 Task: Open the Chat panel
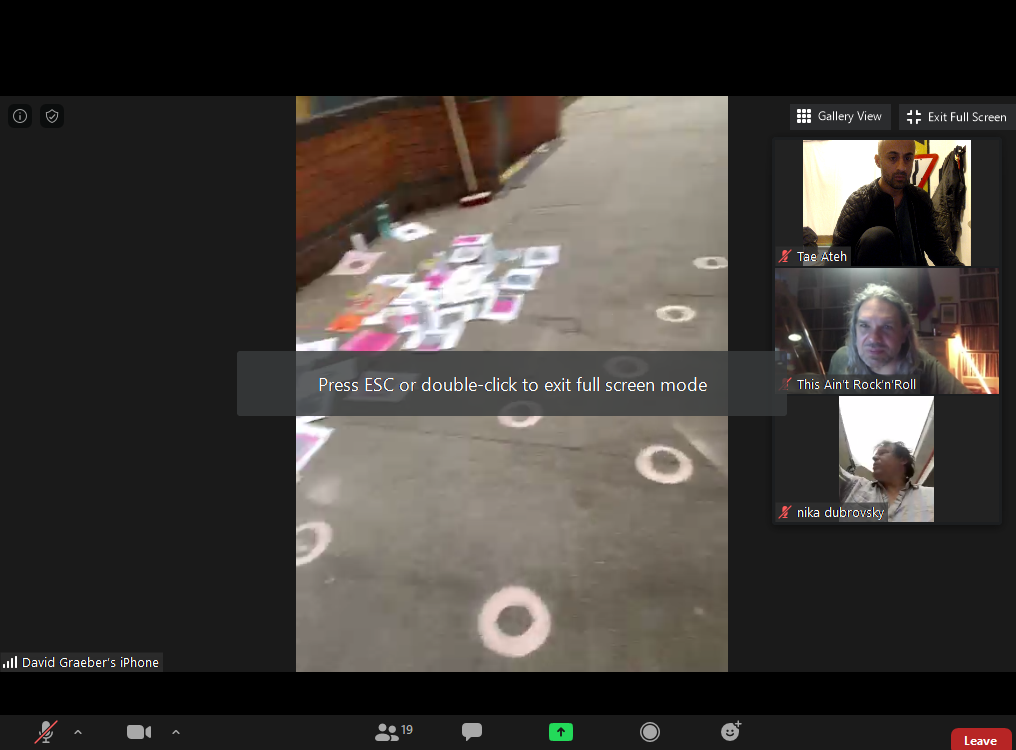click(472, 732)
